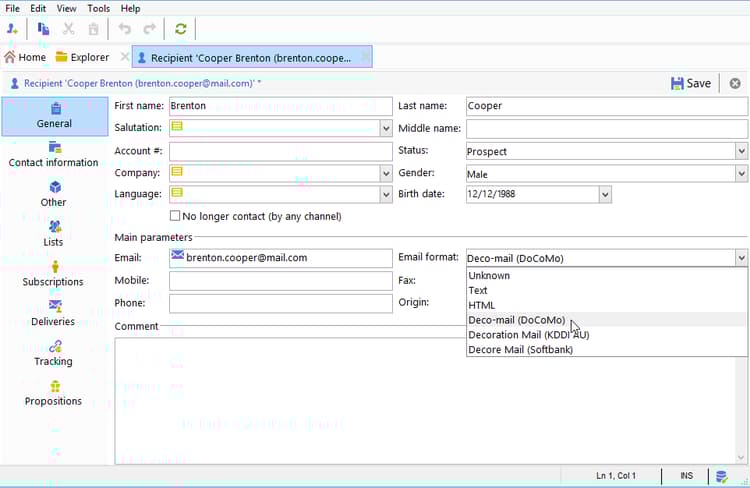Click the database icon in status bar
The width and height of the screenshot is (750, 488).
(721, 476)
